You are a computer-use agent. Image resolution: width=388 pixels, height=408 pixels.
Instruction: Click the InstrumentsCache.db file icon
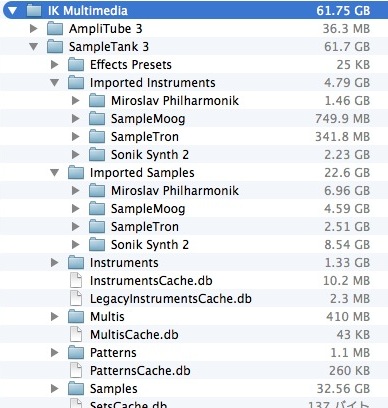pos(76,281)
